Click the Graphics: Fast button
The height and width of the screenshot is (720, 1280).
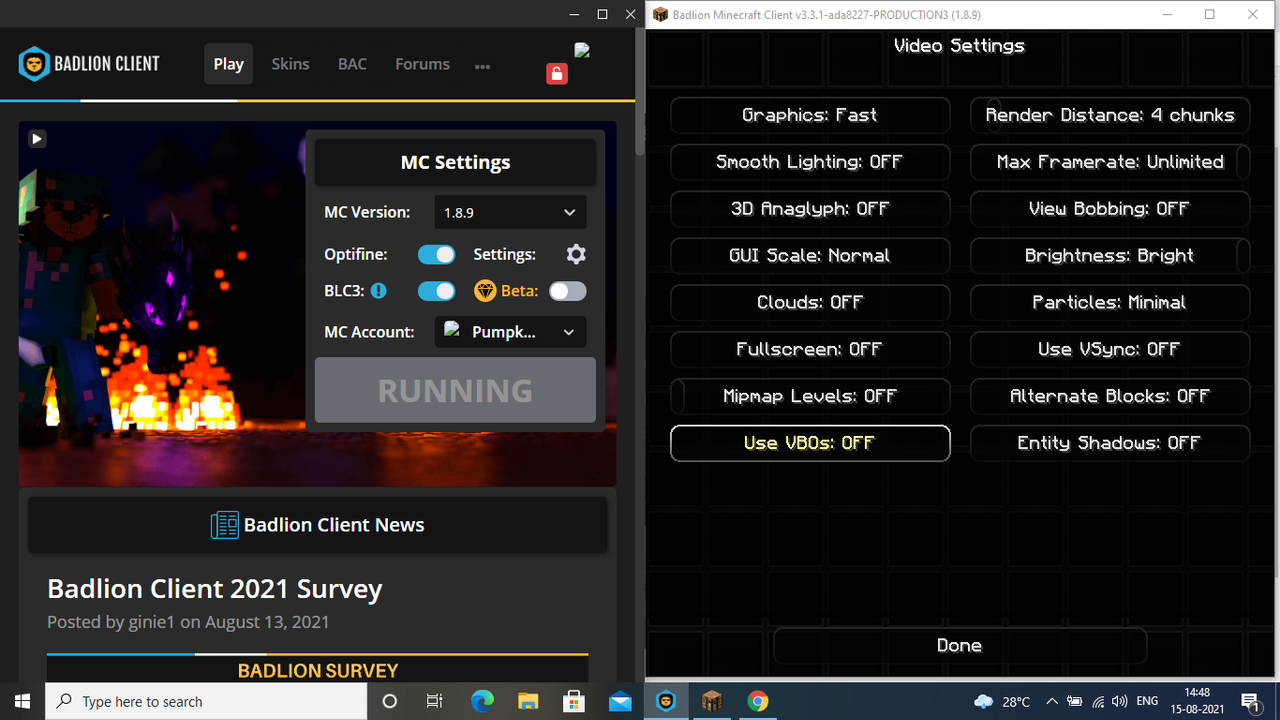pos(810,115)
